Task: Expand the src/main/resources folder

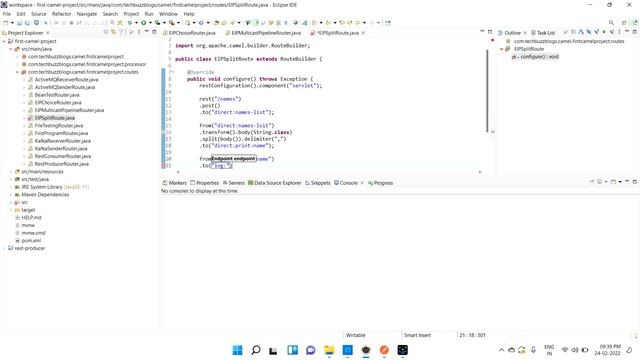Action: [x=11, y=172]
